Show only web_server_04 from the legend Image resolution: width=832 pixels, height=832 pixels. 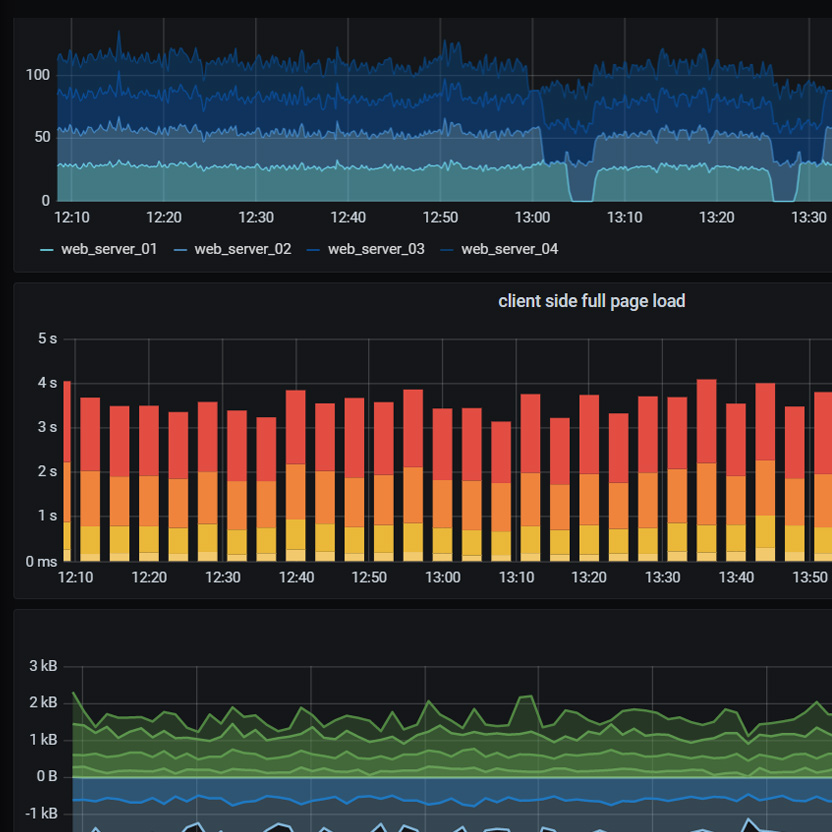coord(509,249)
